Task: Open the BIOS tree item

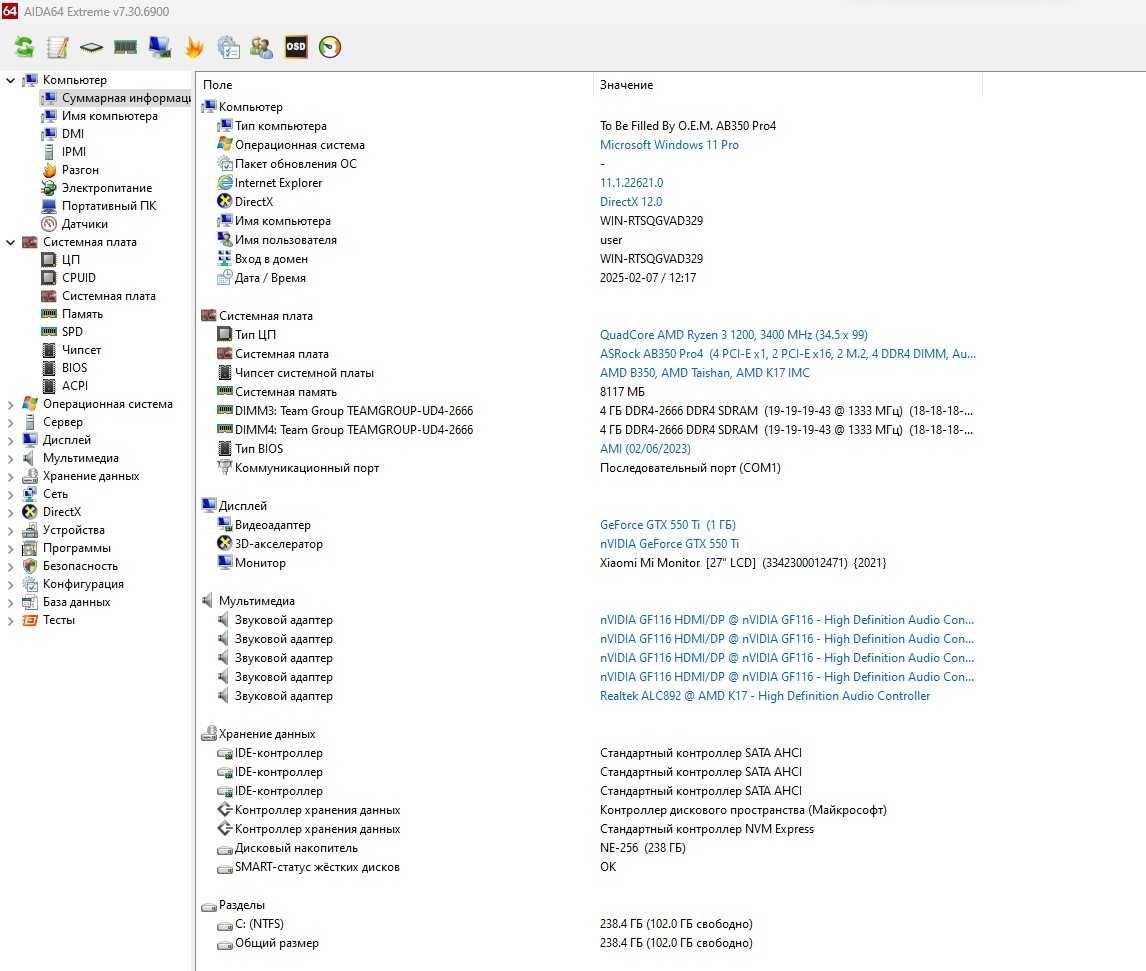Action: tap(75, 368)
